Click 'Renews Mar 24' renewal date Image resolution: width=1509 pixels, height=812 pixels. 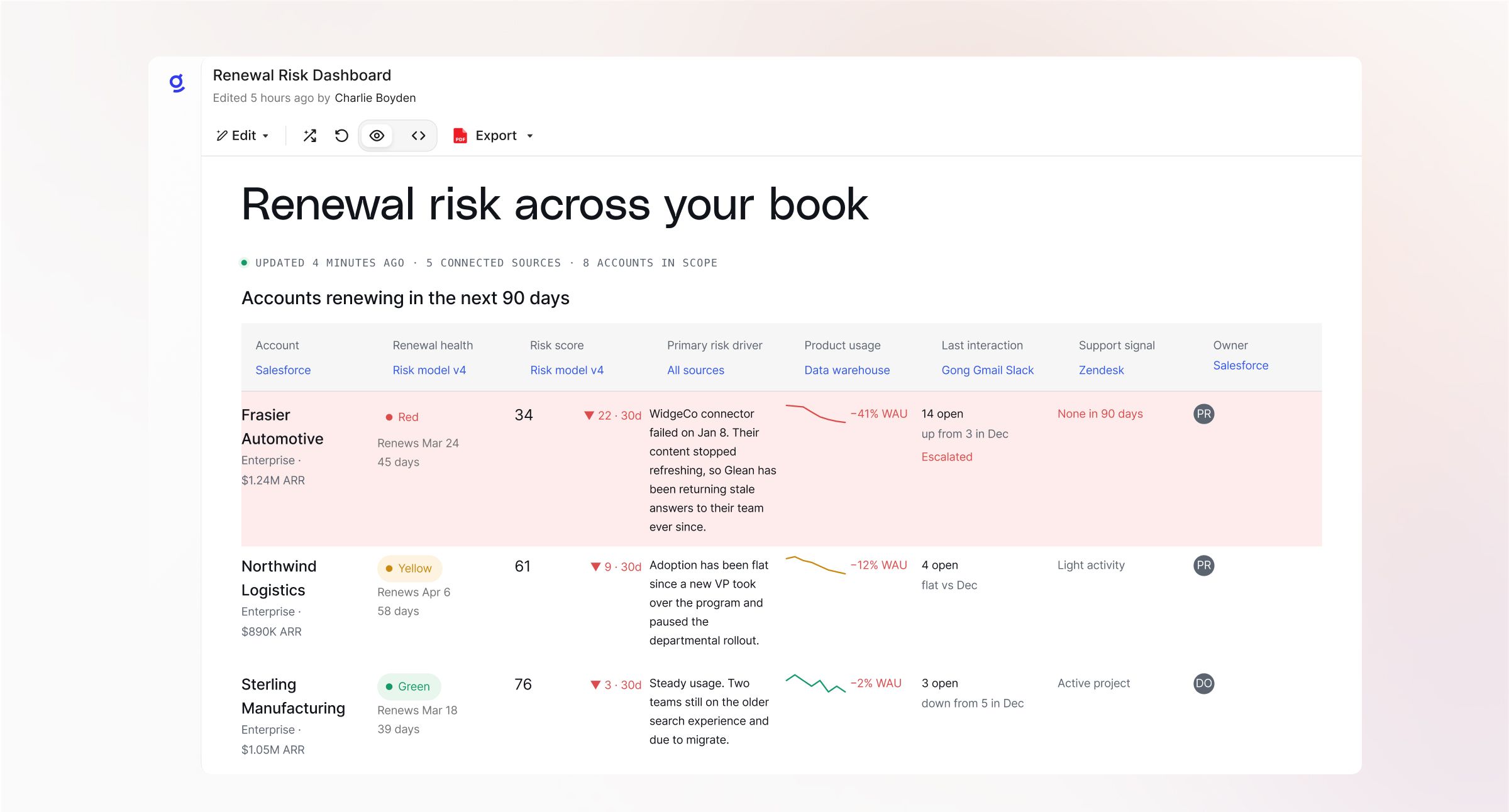pyautogui.click(x=418, y=443)
